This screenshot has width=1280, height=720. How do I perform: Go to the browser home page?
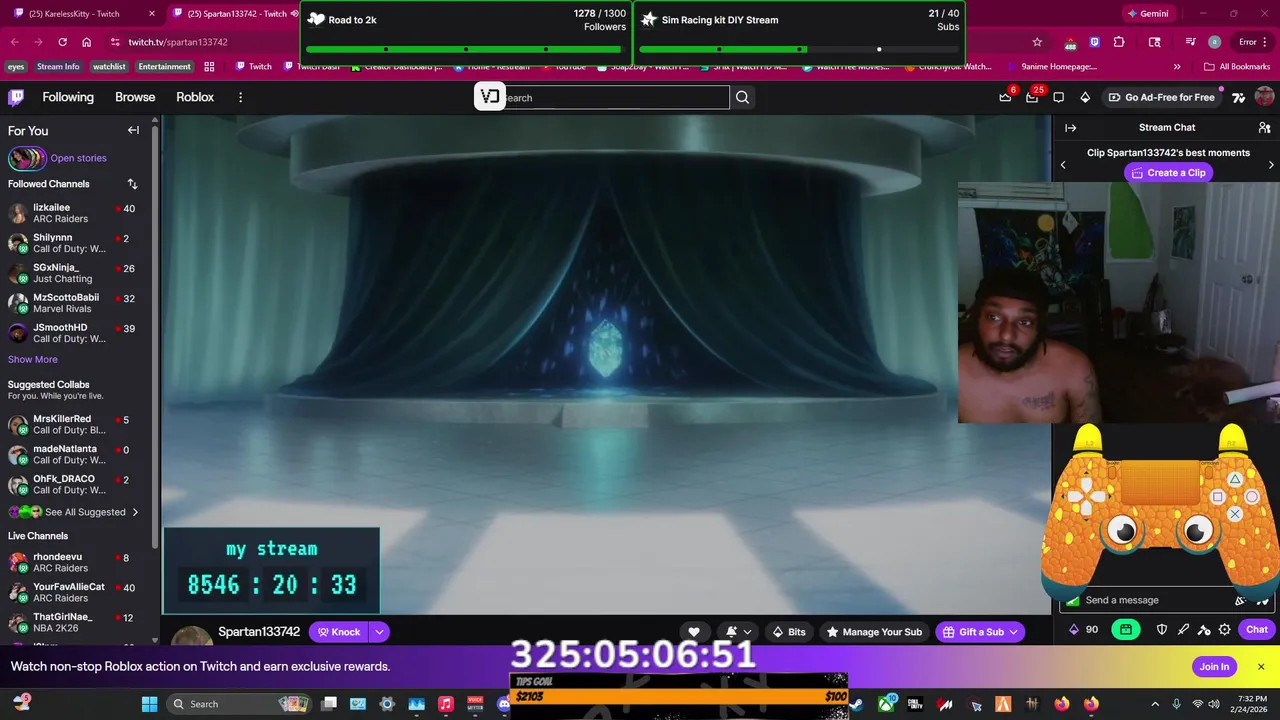pos(87,42)
